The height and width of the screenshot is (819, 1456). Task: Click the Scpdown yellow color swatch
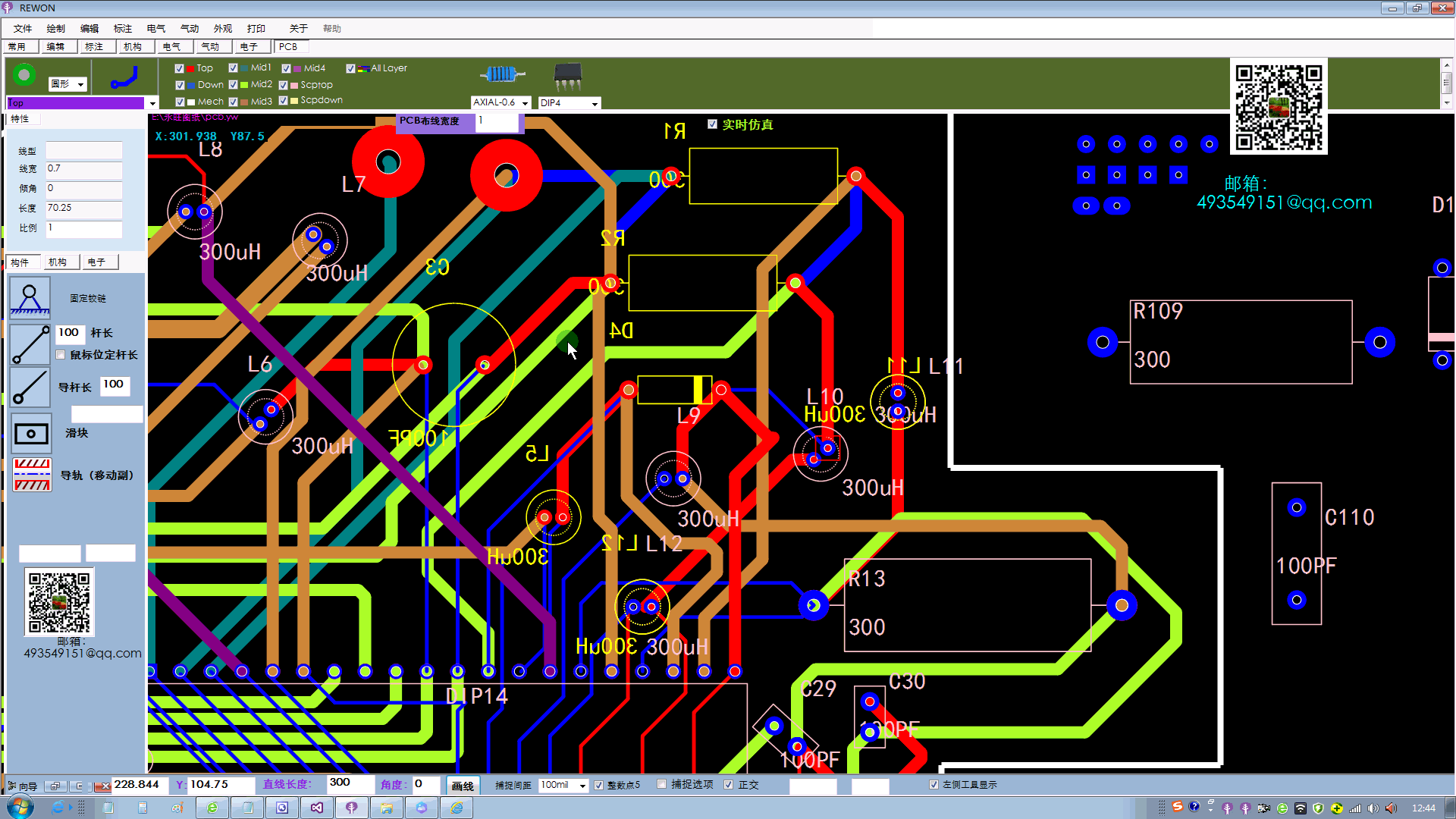[294, 100]
